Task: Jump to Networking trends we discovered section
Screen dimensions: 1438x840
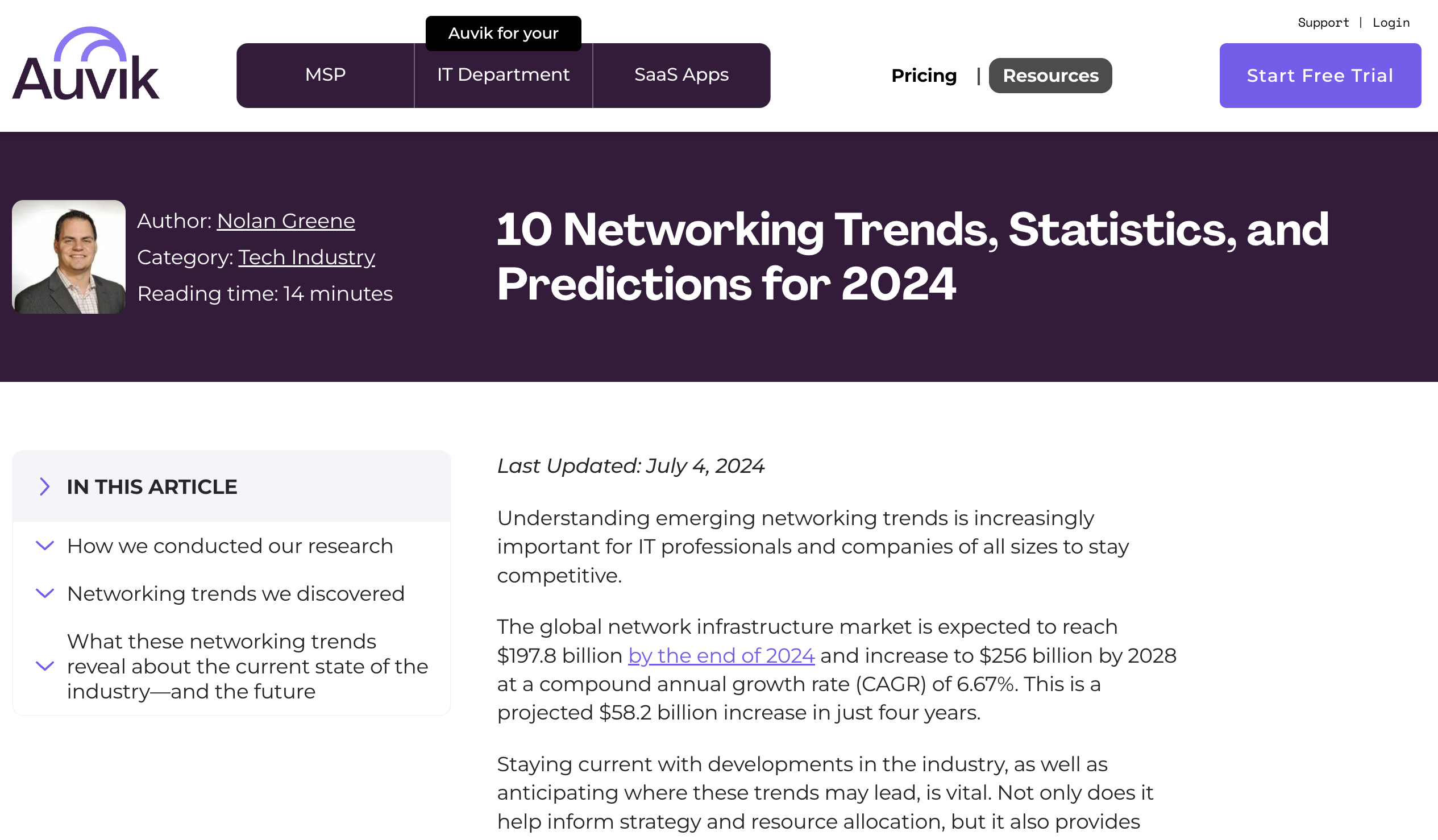Action: (235, 593)
